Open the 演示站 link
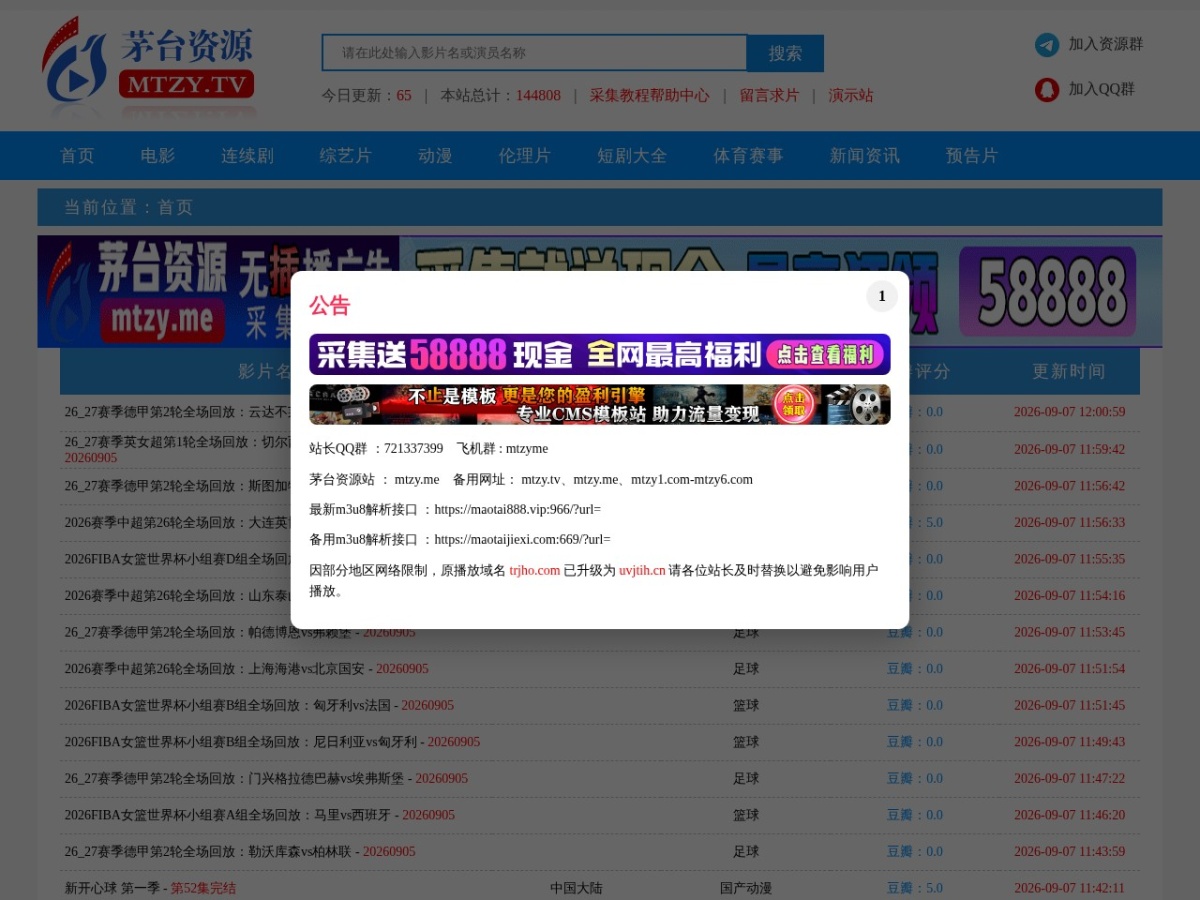1200x900 pixels. (851, 95)
